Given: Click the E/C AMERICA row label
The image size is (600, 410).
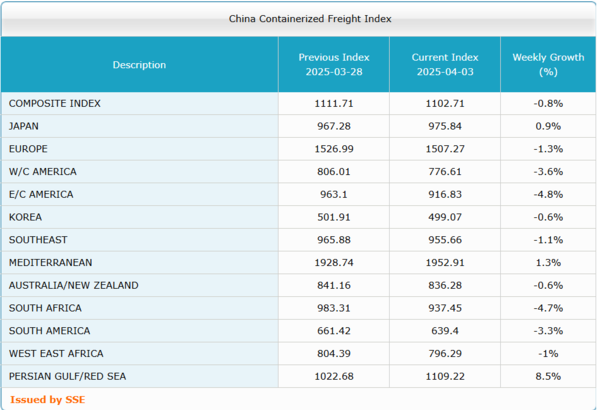Looking at the screenshot, I should tap(41, 194).
